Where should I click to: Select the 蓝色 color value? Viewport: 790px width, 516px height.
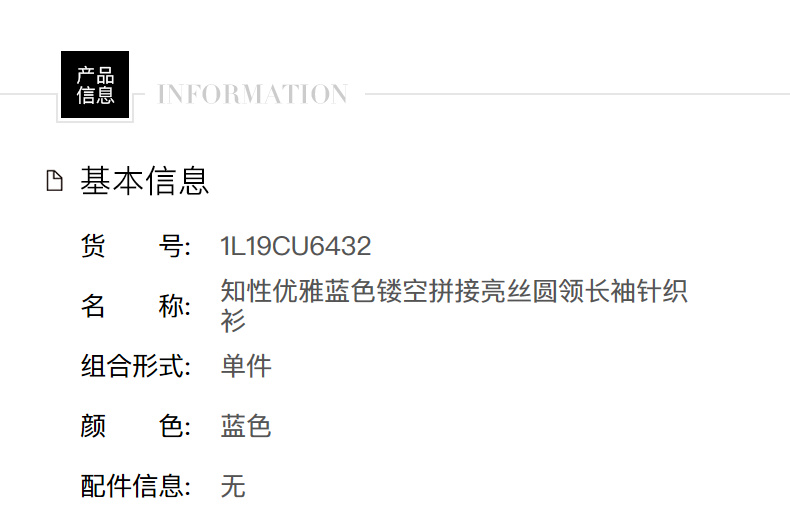pos(246,426)
